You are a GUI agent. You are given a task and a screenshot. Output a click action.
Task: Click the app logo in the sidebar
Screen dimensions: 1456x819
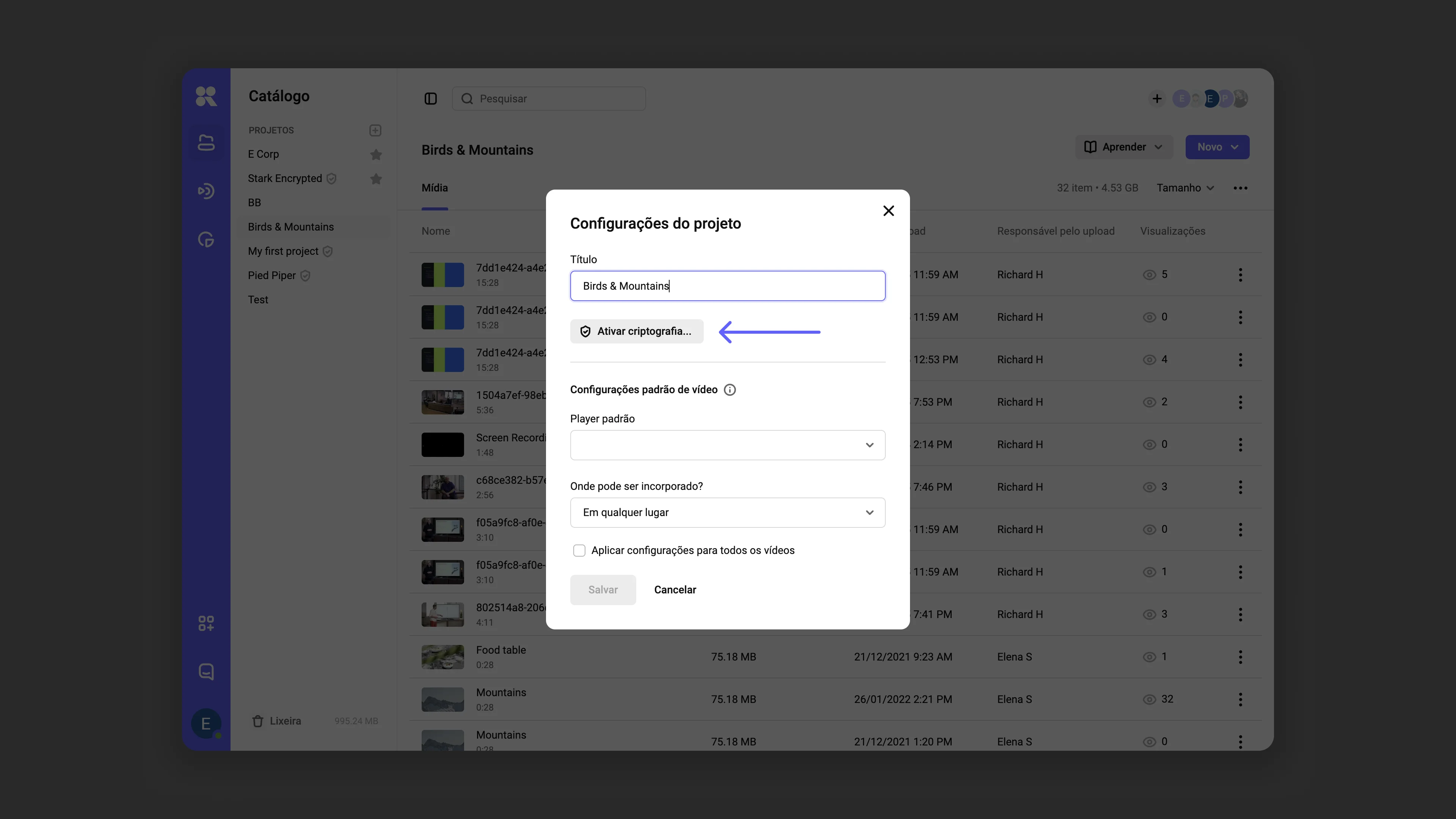[x=206, y=97]
